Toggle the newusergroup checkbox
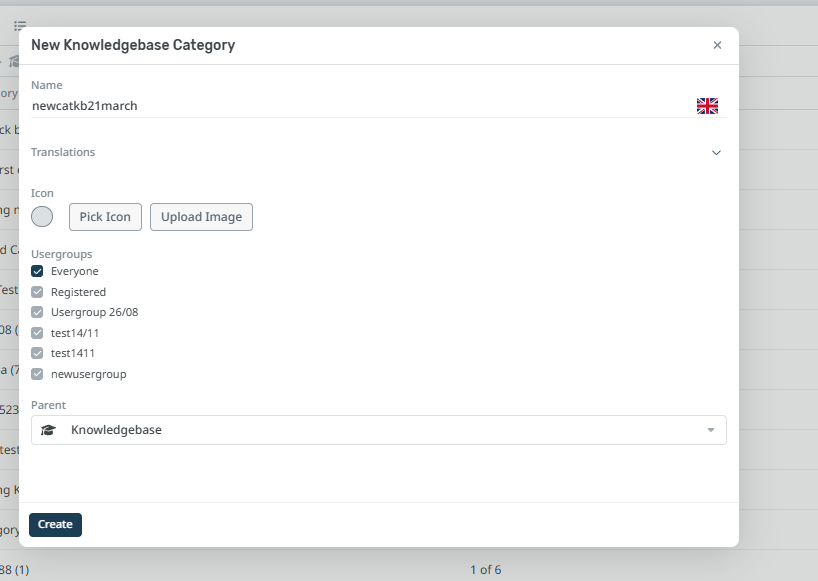The image size is (818, 581). (x=37, y=374)
